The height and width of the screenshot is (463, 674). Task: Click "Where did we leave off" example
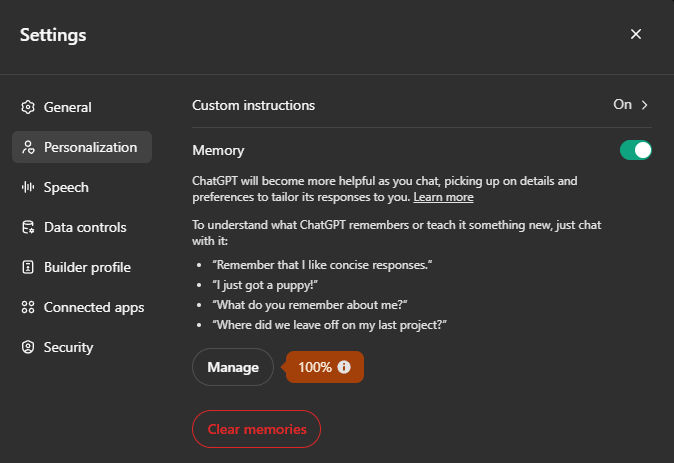(x=329, y=325)
